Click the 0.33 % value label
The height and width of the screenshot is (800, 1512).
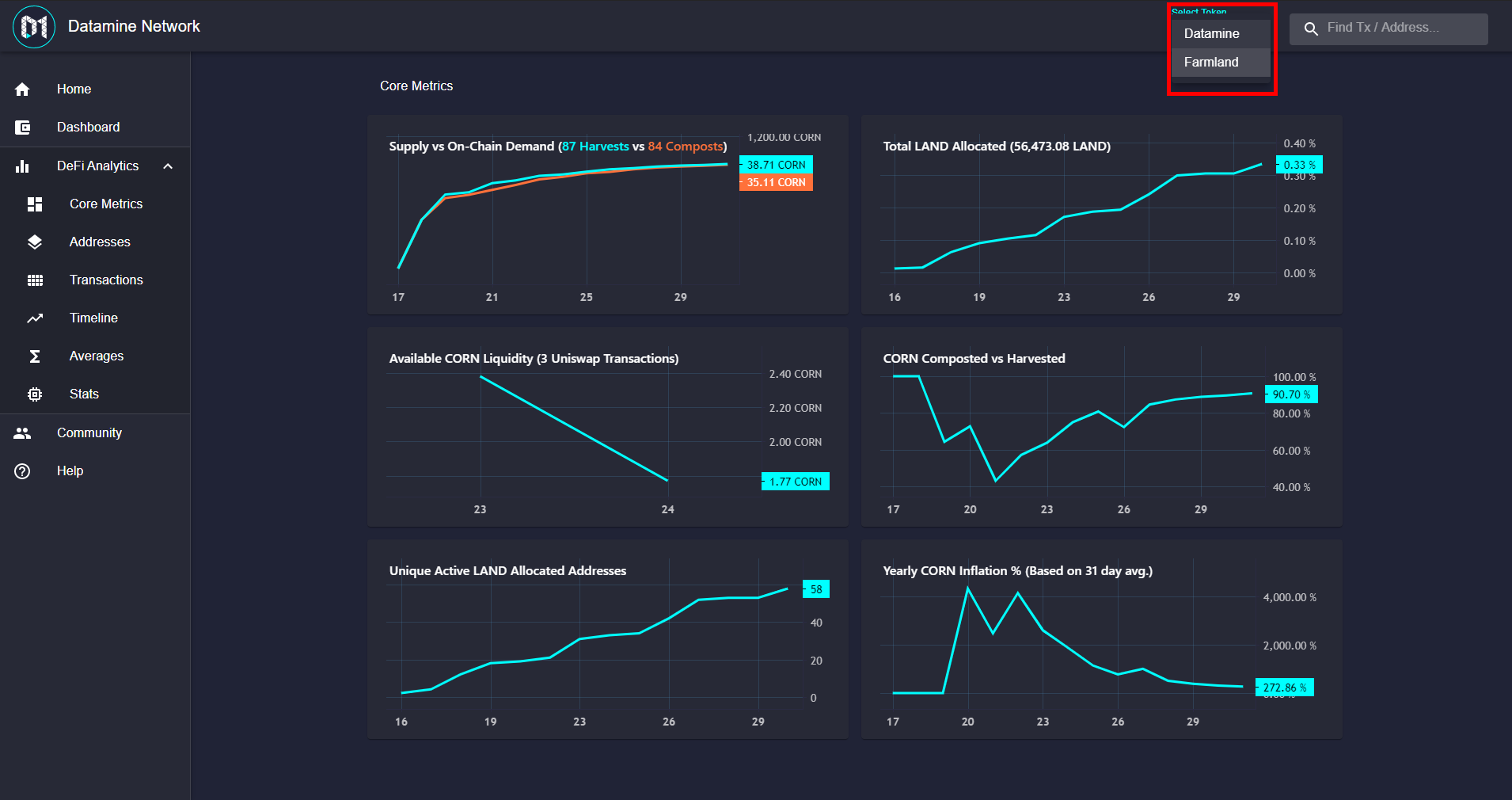[1299, 165]
